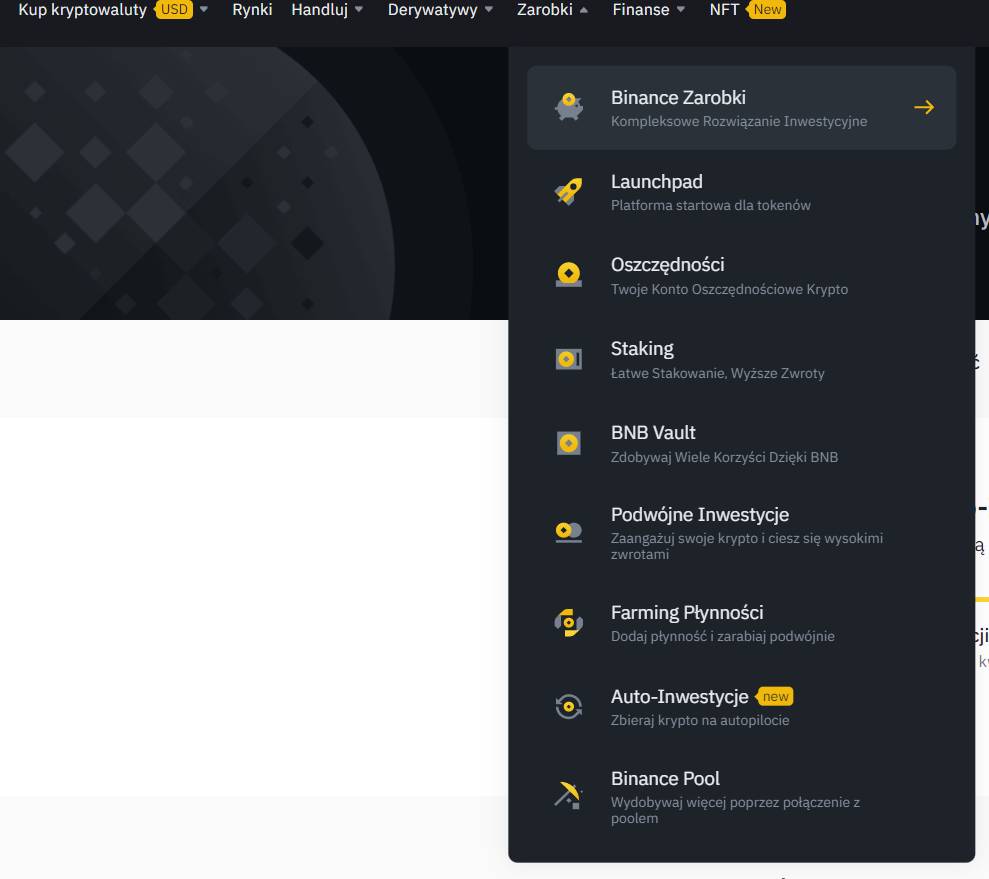The image size is (989, 879).
Task: Click the Auto-Inwestycje circular arrows icon
Action: (569, 707)
